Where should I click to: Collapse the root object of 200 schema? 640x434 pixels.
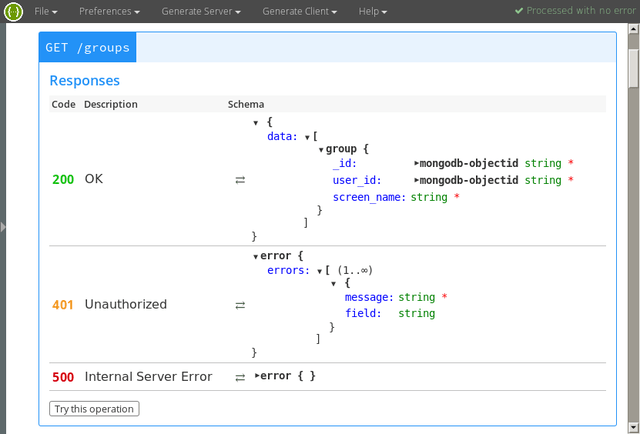[256, 123]
